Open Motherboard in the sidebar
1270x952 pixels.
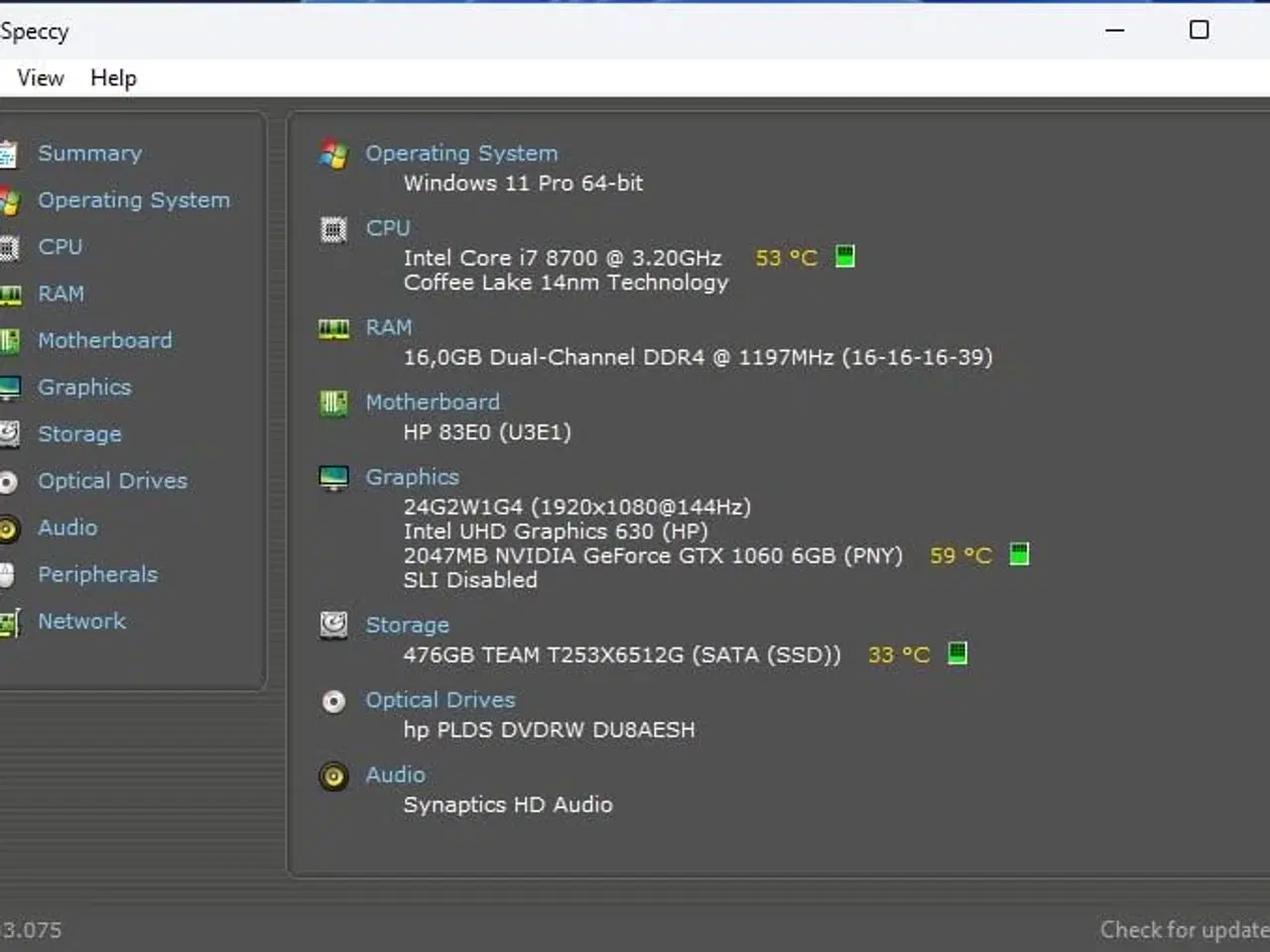105,340
